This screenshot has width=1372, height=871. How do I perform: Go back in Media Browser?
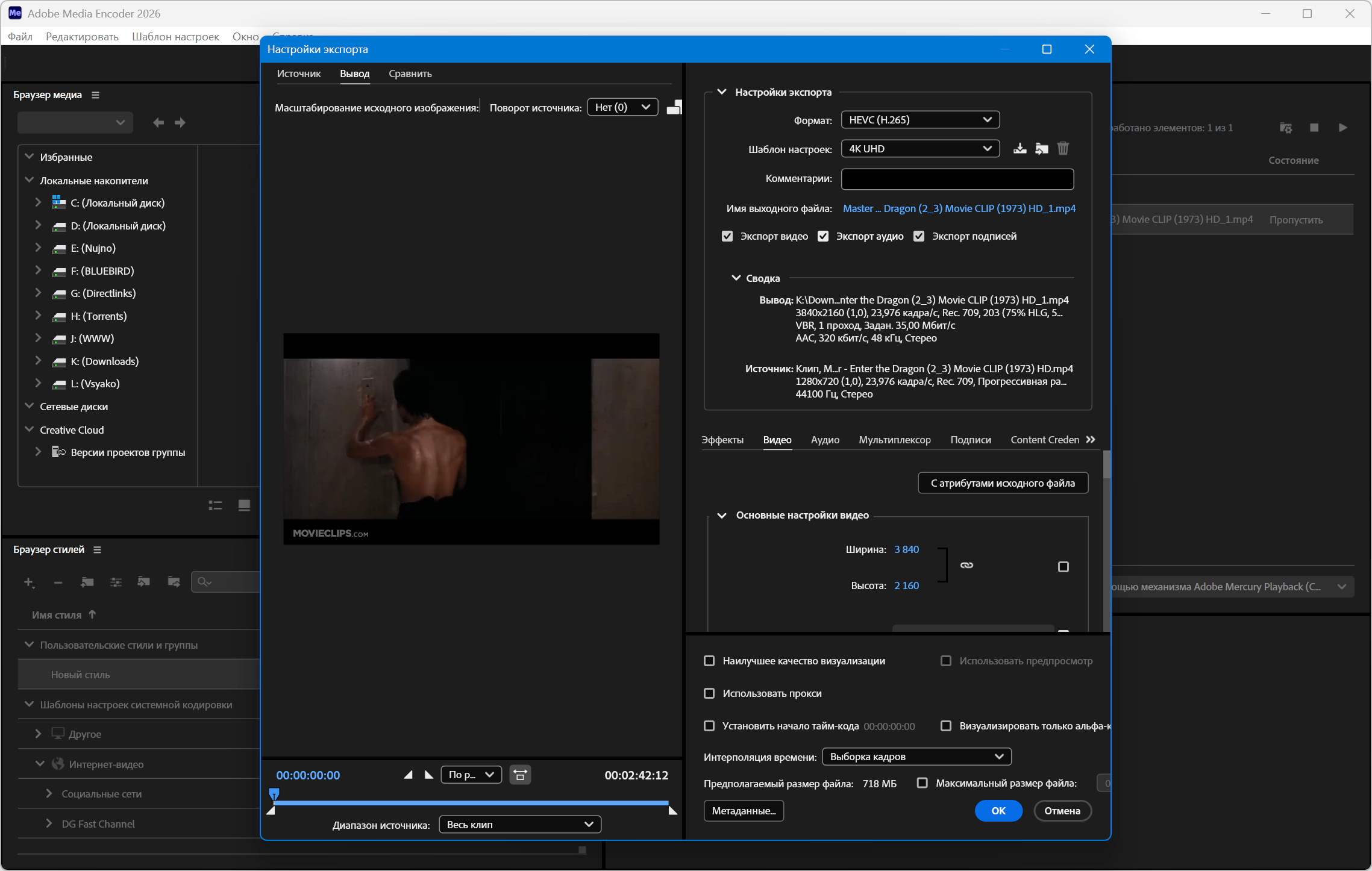click(x=158, y=123)
